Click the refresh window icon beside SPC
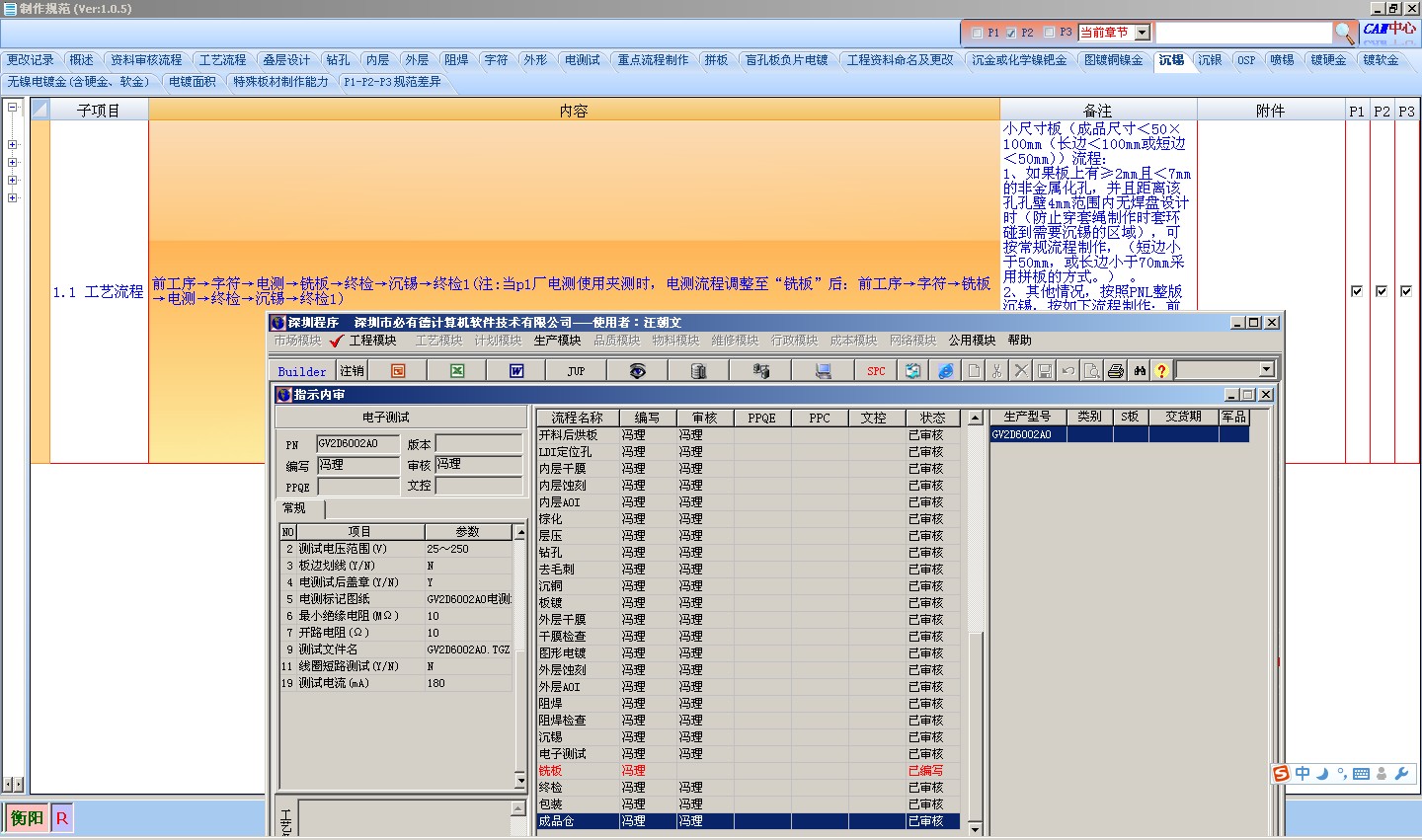Viewport: 1422px width, 840px height. click(913, 371)
